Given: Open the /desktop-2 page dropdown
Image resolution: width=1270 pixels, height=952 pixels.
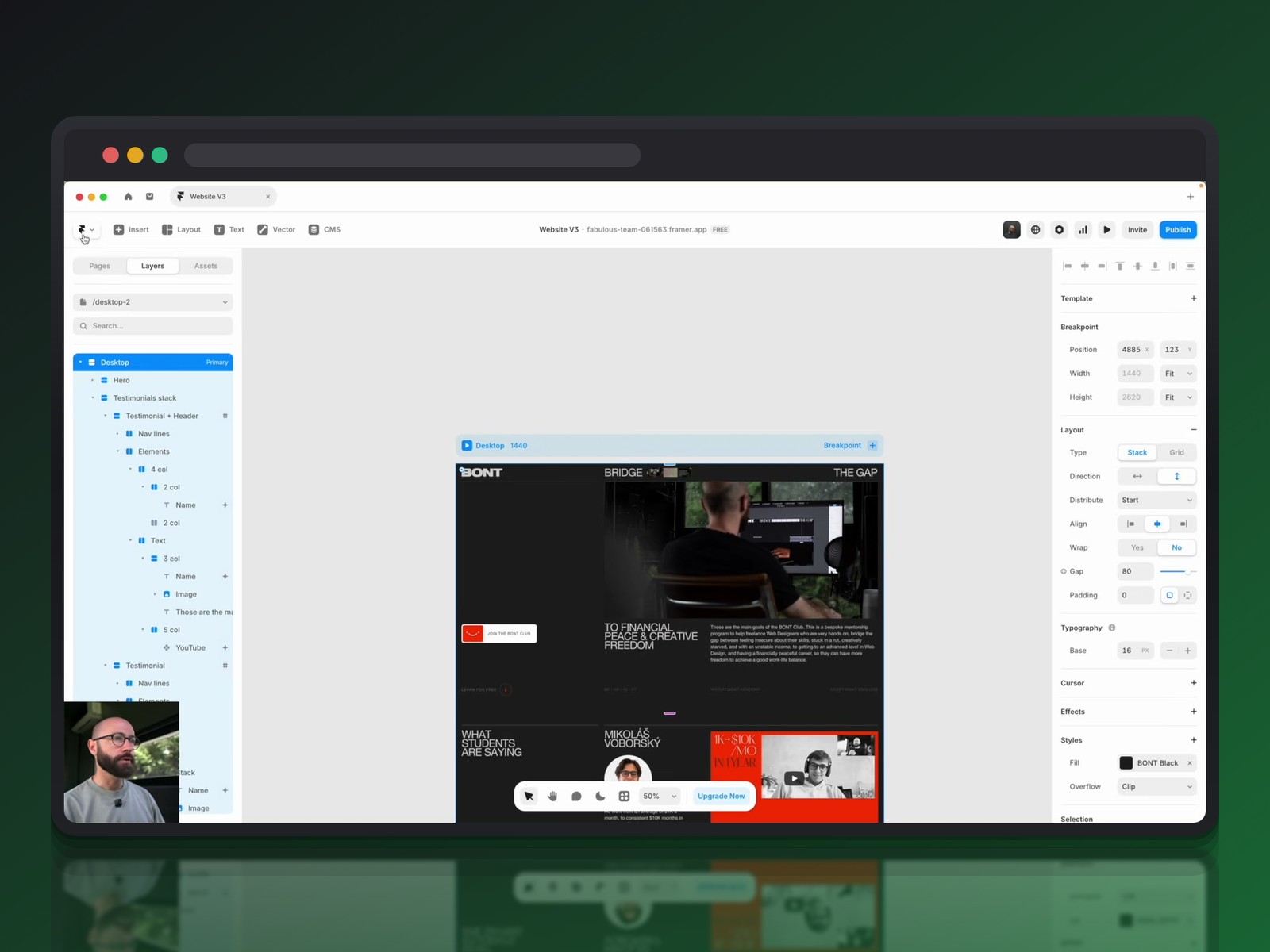Looking at the screenshot, I should point(152,302).
